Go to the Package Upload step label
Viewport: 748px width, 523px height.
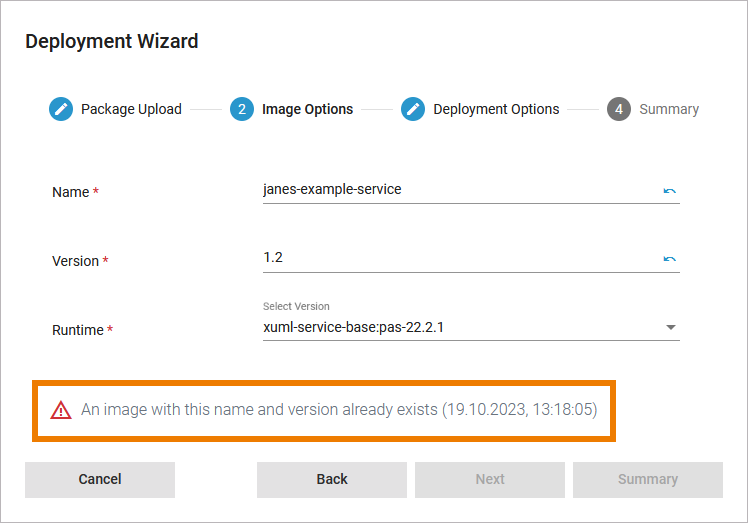pyautogui.click(x=131, y=109)
